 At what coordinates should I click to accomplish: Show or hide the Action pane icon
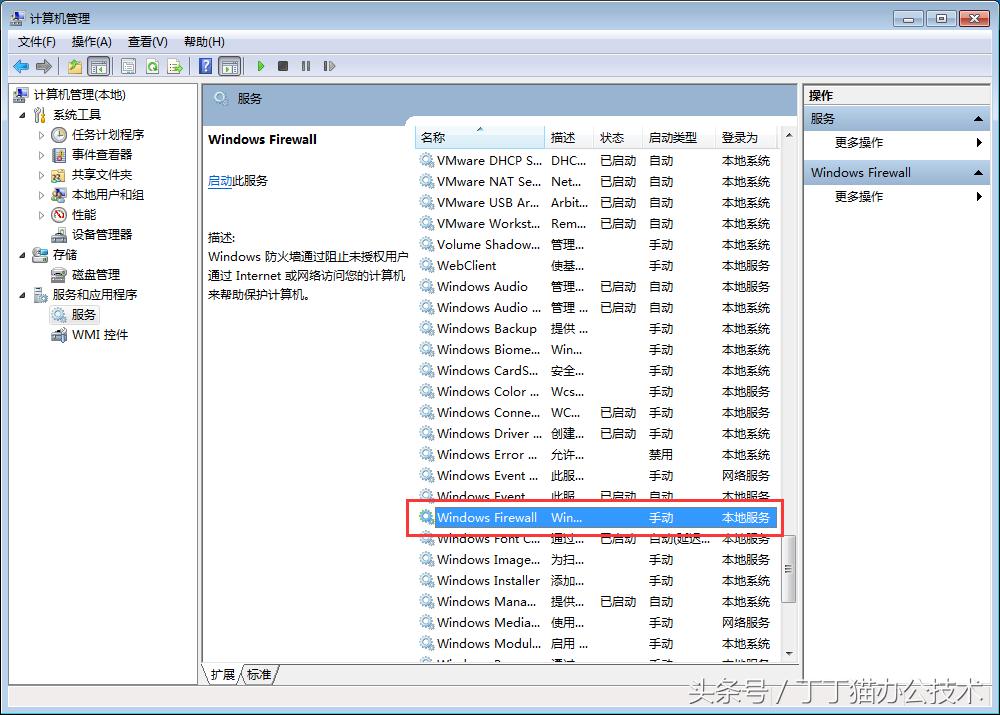[229, 66]
